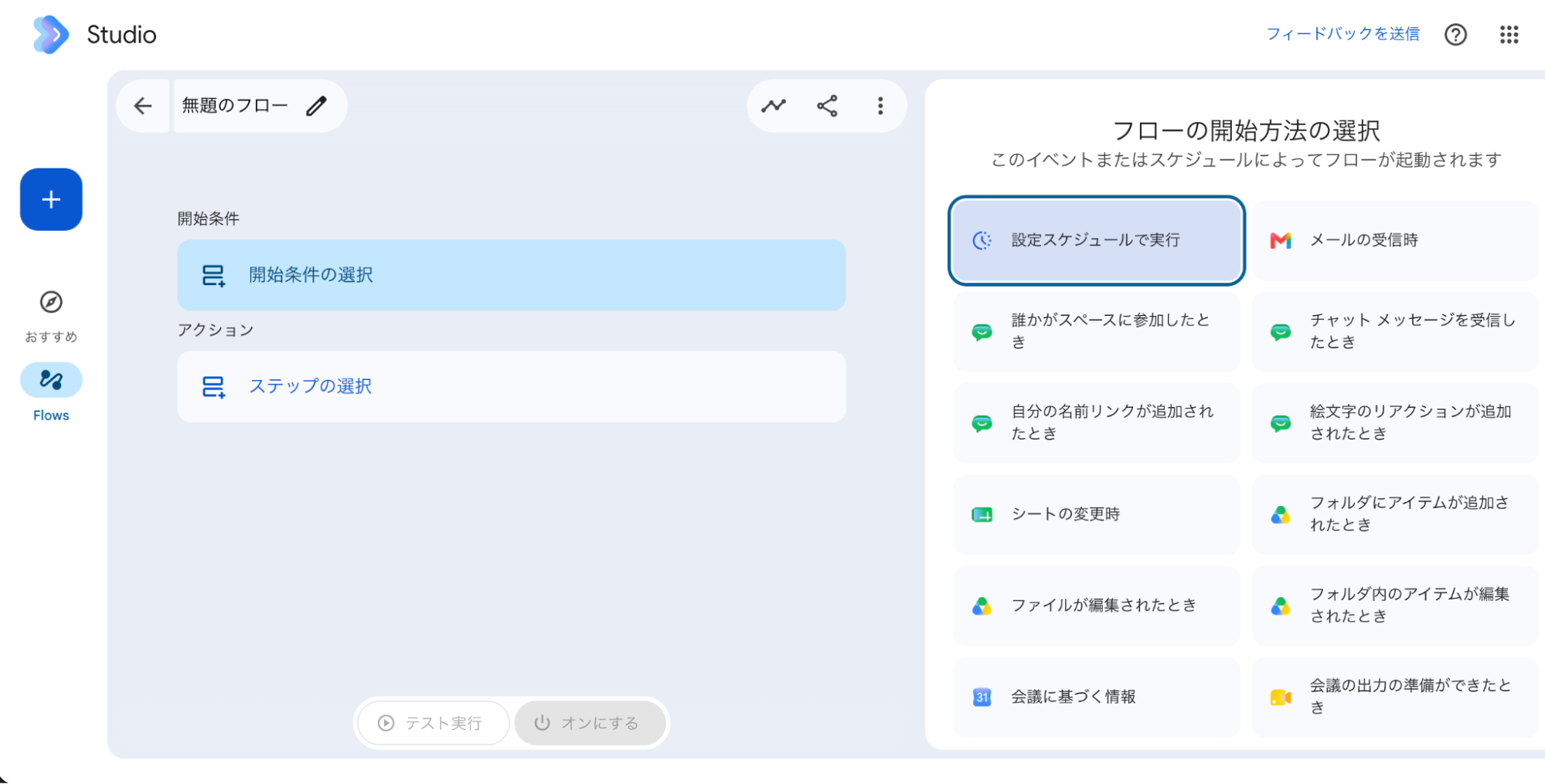The image size is (1545, 784).
Task: Click Chat icon beside チャット メッセージを受信したとき
Action: pos(1281,332)
